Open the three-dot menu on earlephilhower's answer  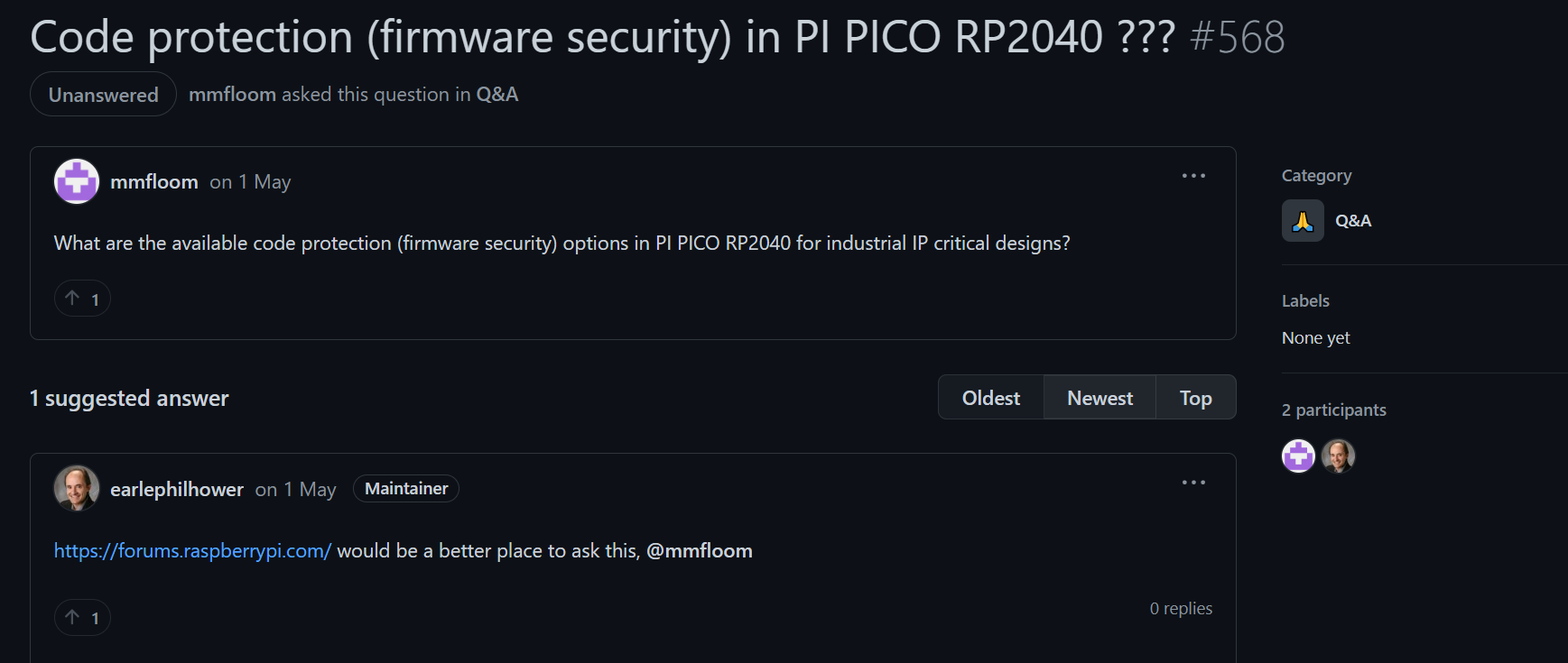tap(1193, 483)
